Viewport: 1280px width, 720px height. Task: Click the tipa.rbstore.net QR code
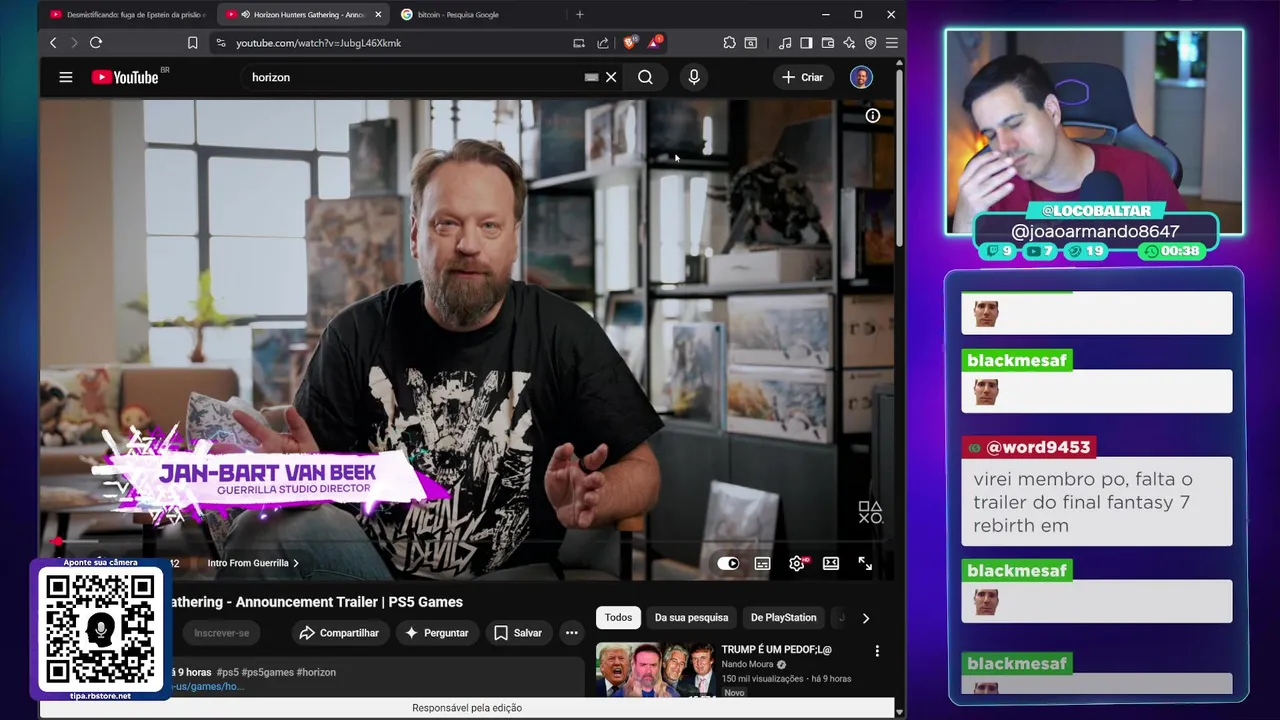tap(100, 630)
